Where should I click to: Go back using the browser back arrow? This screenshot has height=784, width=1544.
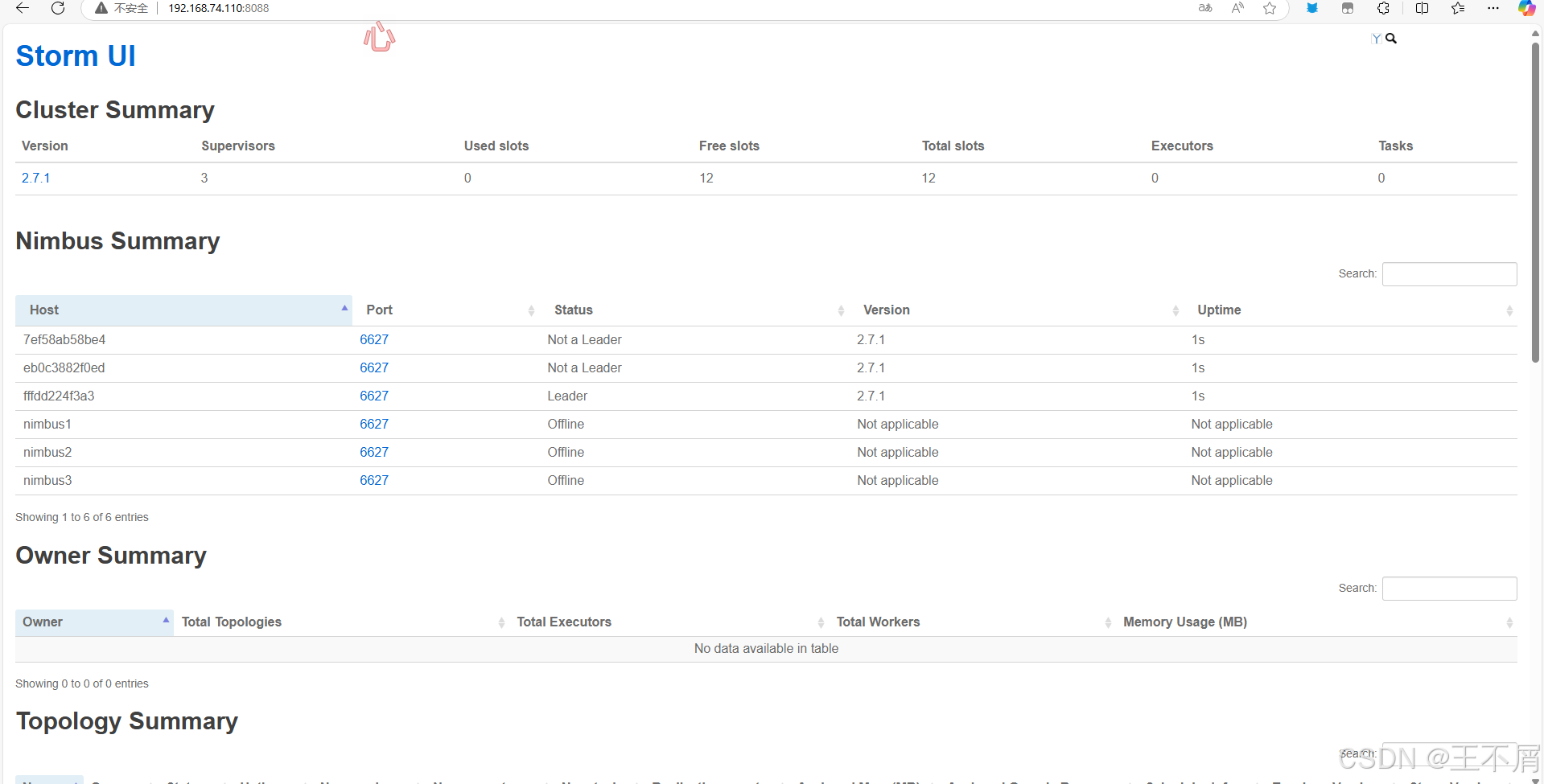pos(23,8)
